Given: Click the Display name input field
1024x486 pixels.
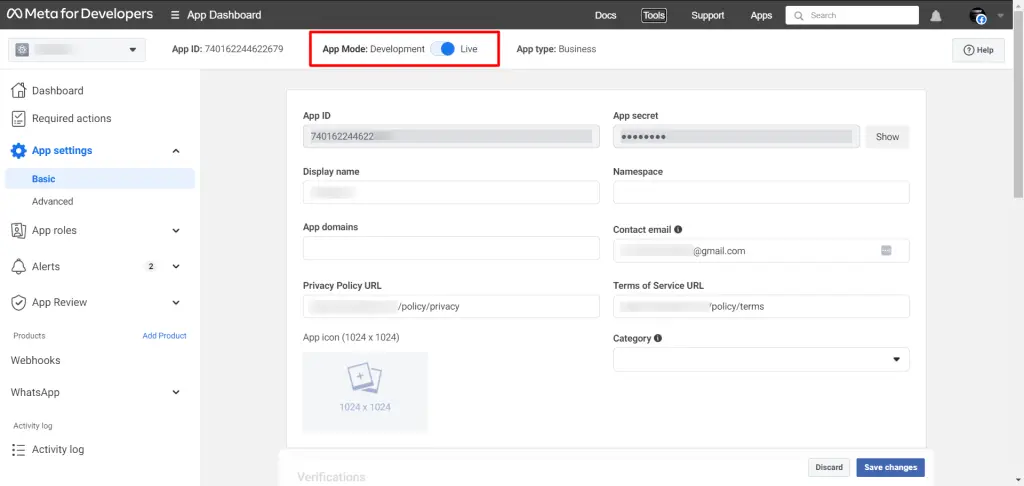Looking at the screenshot, I should 451,192.
